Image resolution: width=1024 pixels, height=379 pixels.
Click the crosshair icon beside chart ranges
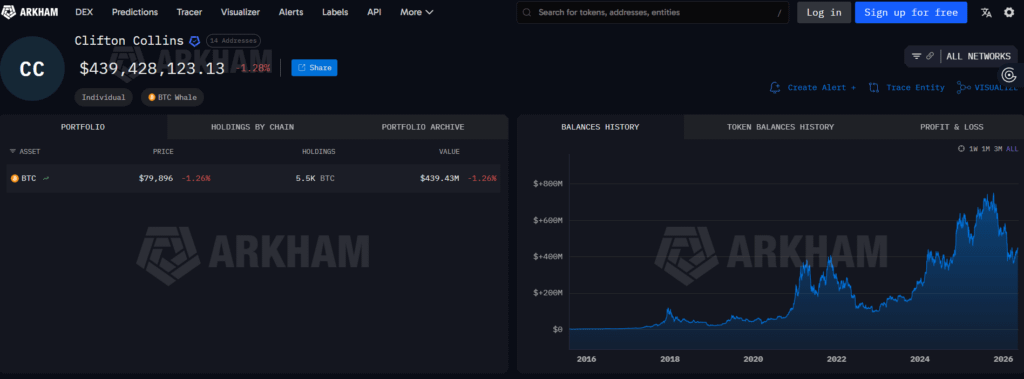(961, 149)
